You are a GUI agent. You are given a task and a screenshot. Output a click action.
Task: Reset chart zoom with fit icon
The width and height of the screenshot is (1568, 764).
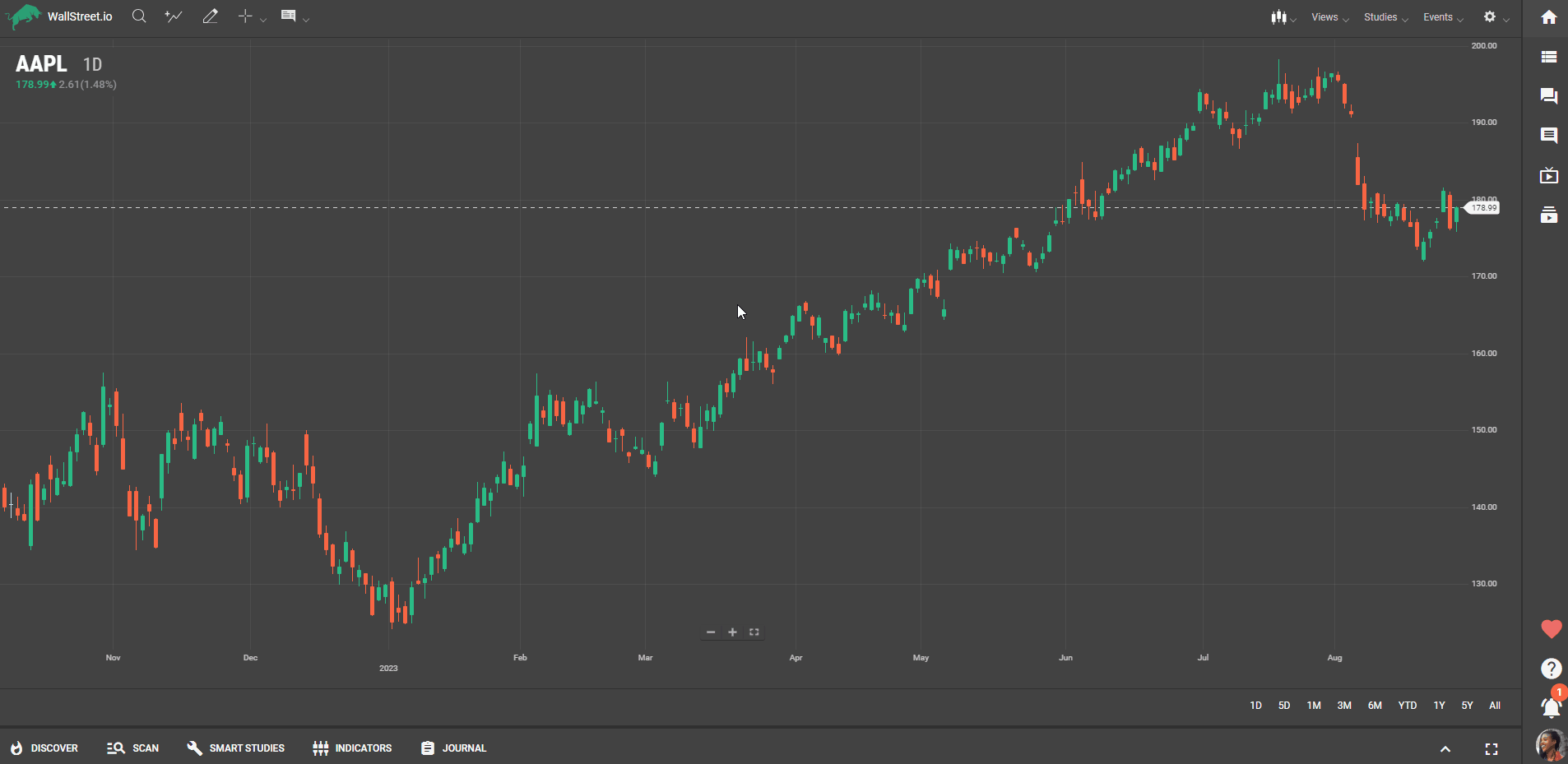coord(754,632)
